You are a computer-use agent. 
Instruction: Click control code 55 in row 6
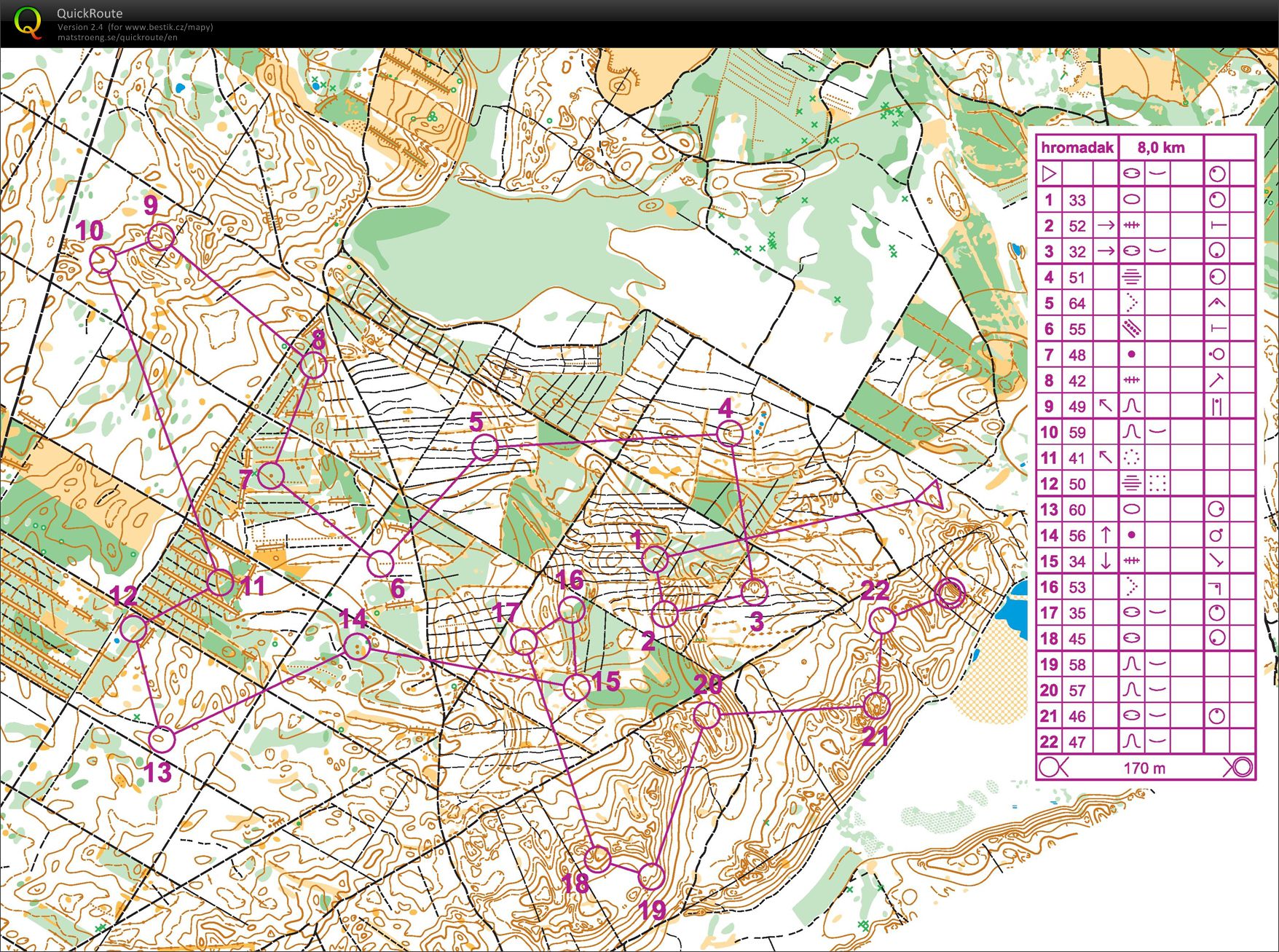(x=1077, y=329)
